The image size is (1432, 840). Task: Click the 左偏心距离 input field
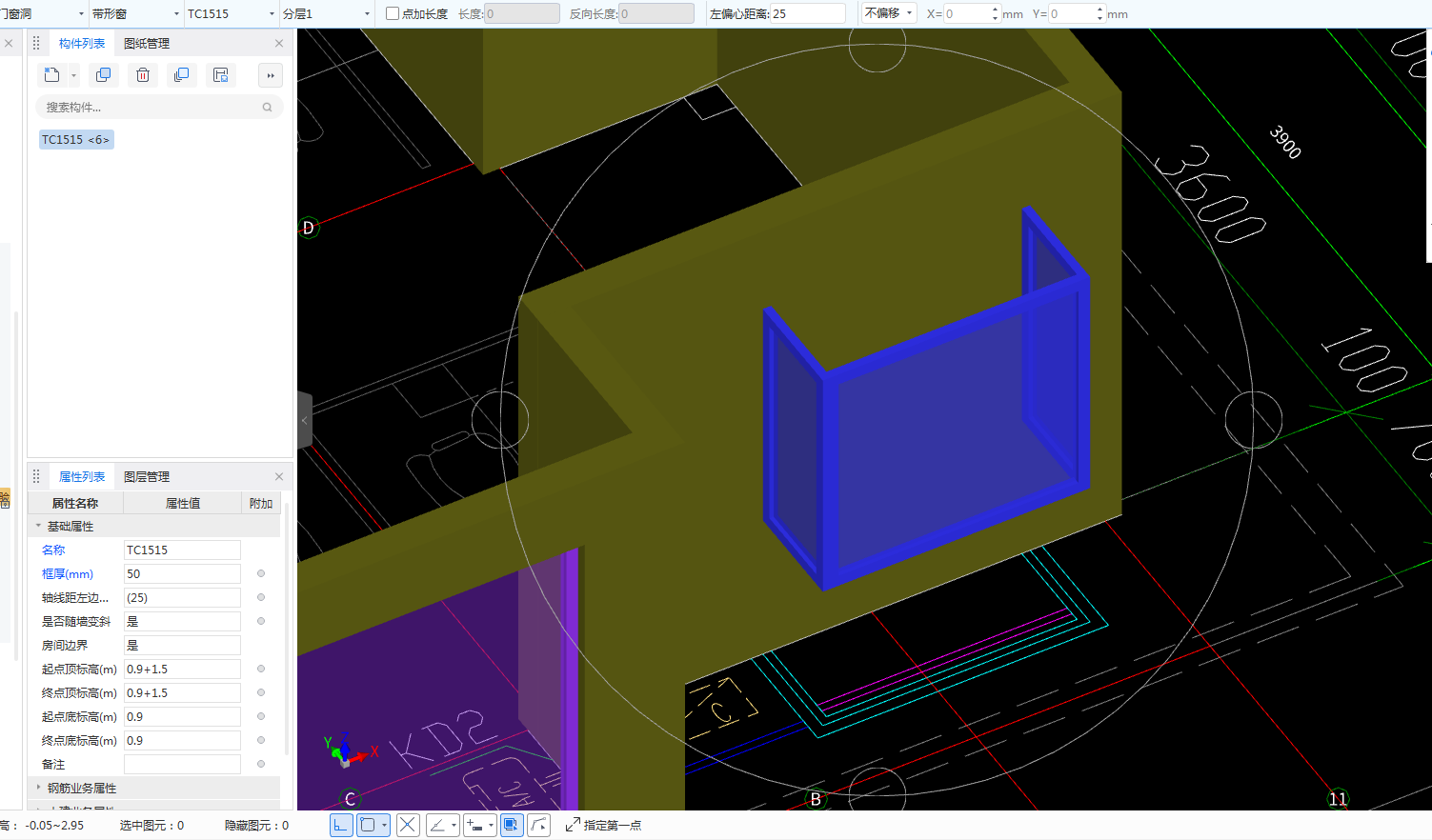[808, 14]
